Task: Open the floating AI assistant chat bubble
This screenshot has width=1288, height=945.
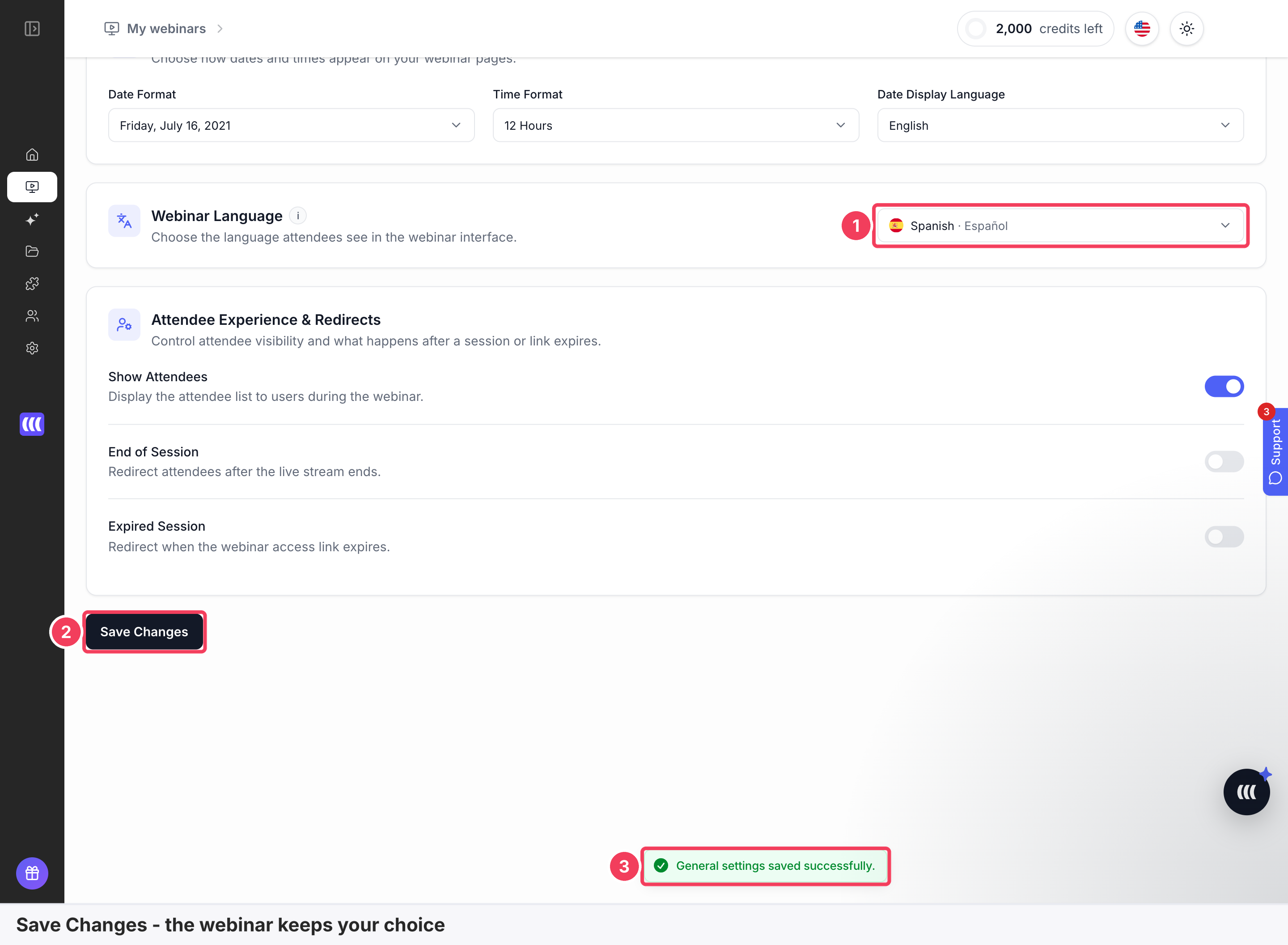Action: [1246, 792]
